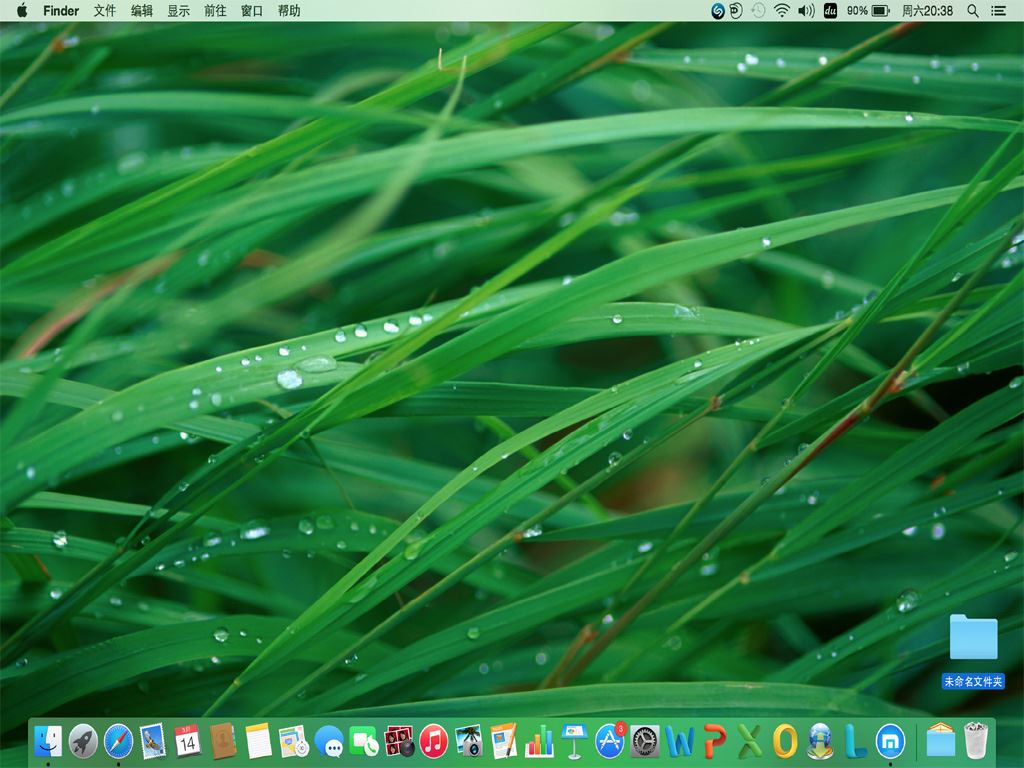
Task: Open the 窗口 menu
Action: [252, 11]
